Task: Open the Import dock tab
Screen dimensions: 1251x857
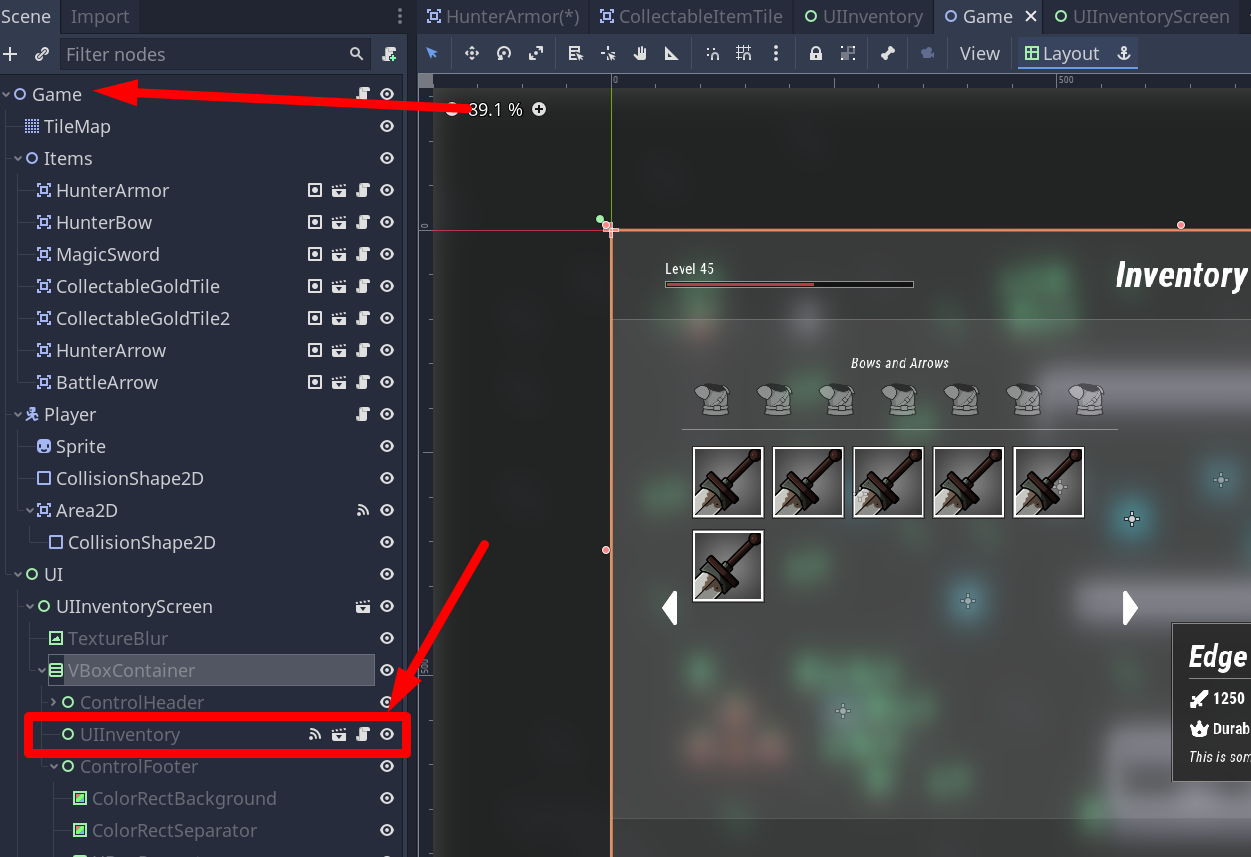Action: click(100, 17)
